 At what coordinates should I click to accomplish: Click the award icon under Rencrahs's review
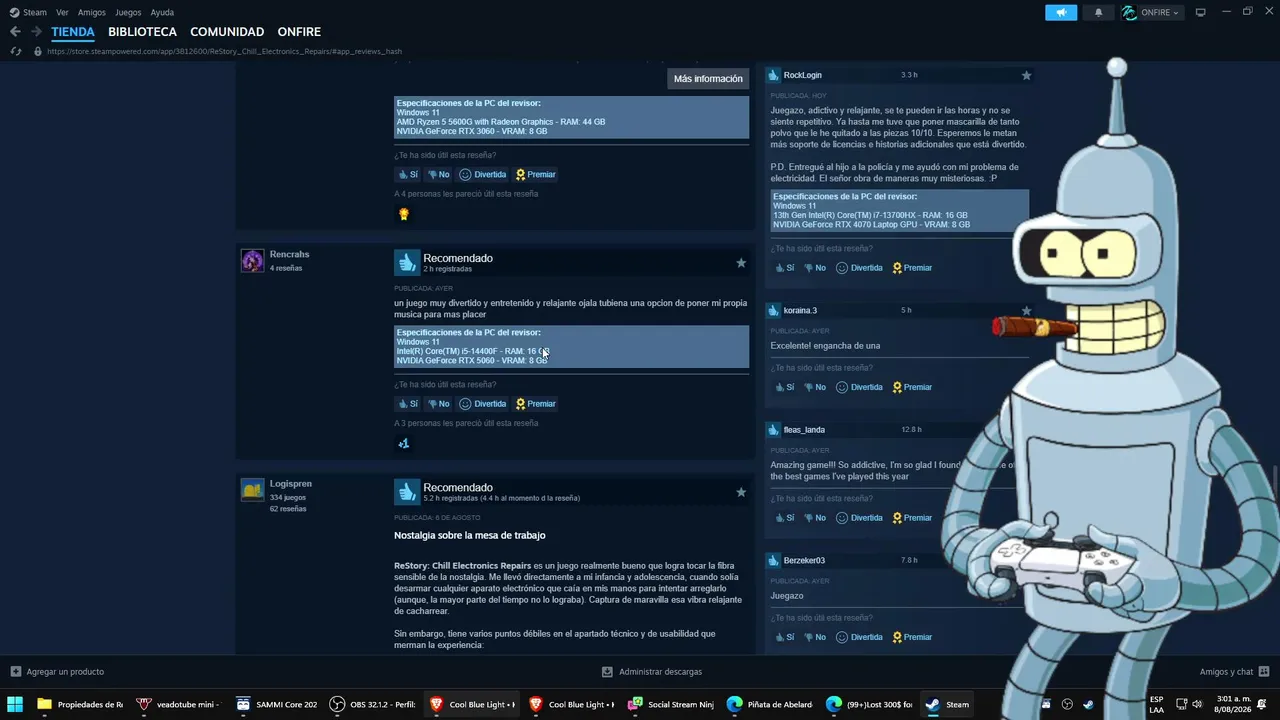coord(404,443)
